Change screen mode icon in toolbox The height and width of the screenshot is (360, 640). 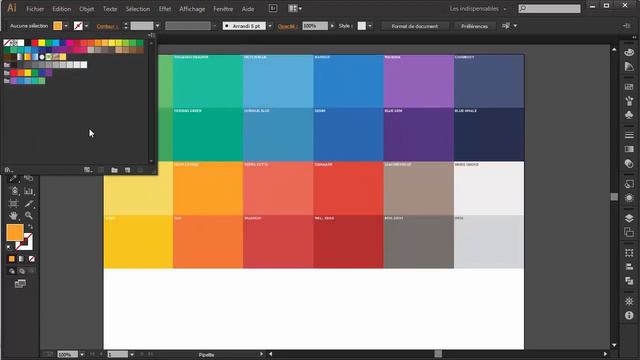click(20, 284)
